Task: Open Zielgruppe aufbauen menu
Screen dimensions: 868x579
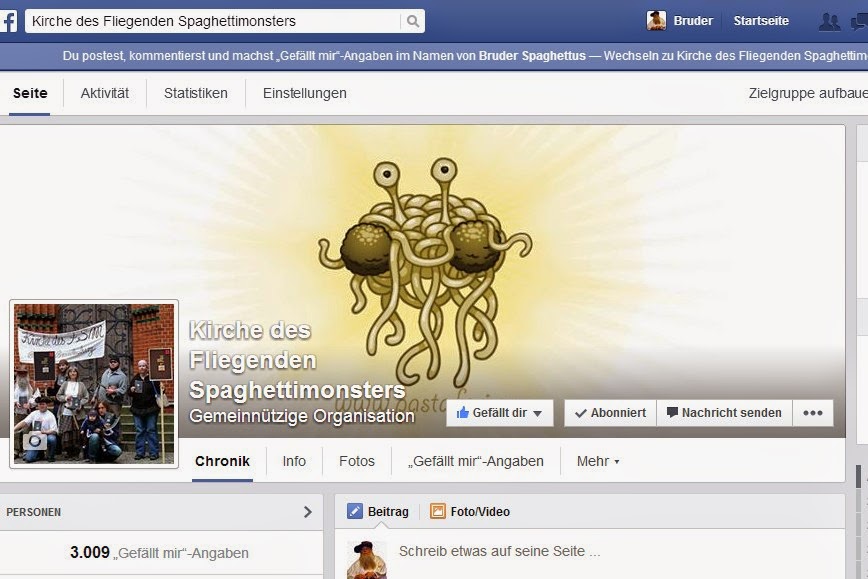Action: pyautogui.click(x=807, y=93)
